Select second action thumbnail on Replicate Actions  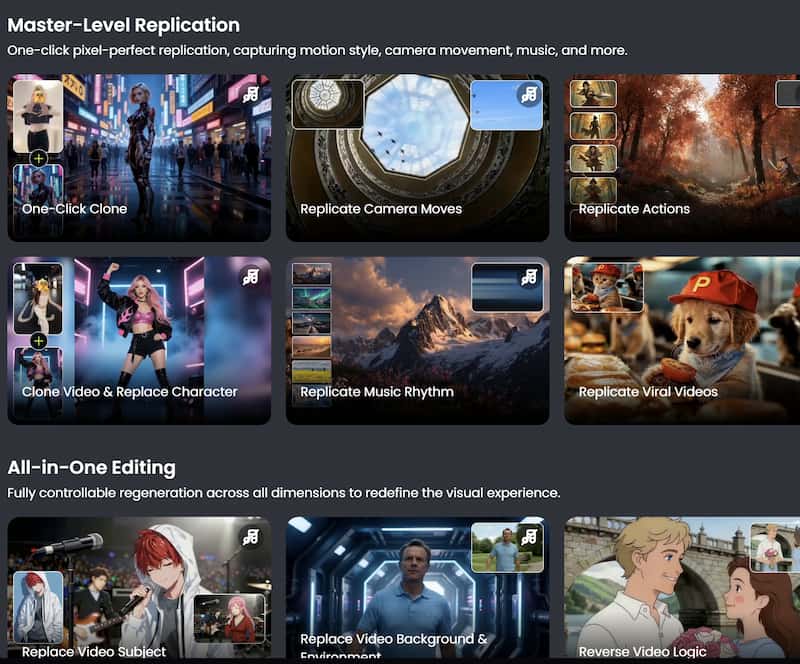tap(593, 126)
